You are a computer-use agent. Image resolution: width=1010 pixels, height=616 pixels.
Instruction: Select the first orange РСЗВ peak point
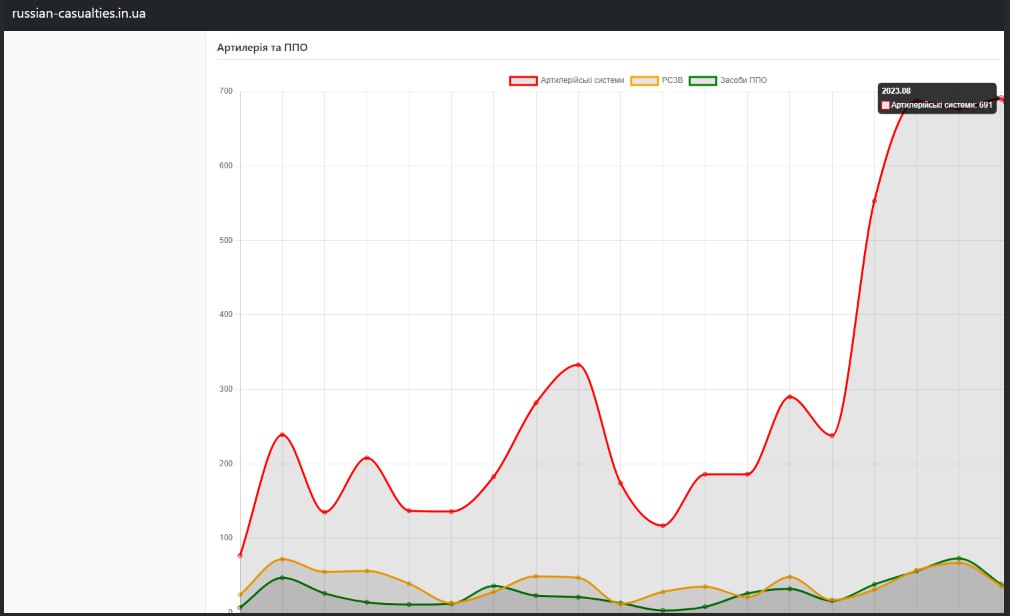click(x=283, y=559)
